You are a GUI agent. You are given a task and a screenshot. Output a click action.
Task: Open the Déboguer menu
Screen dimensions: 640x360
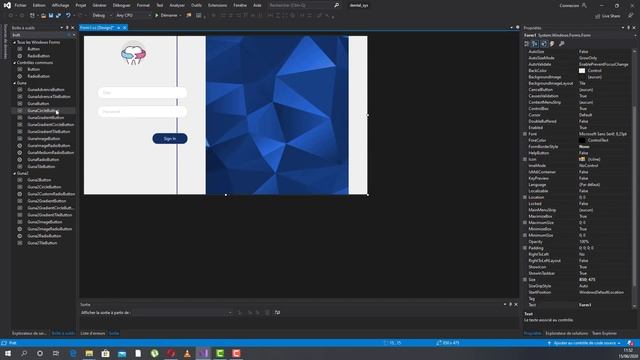point(121,5)
